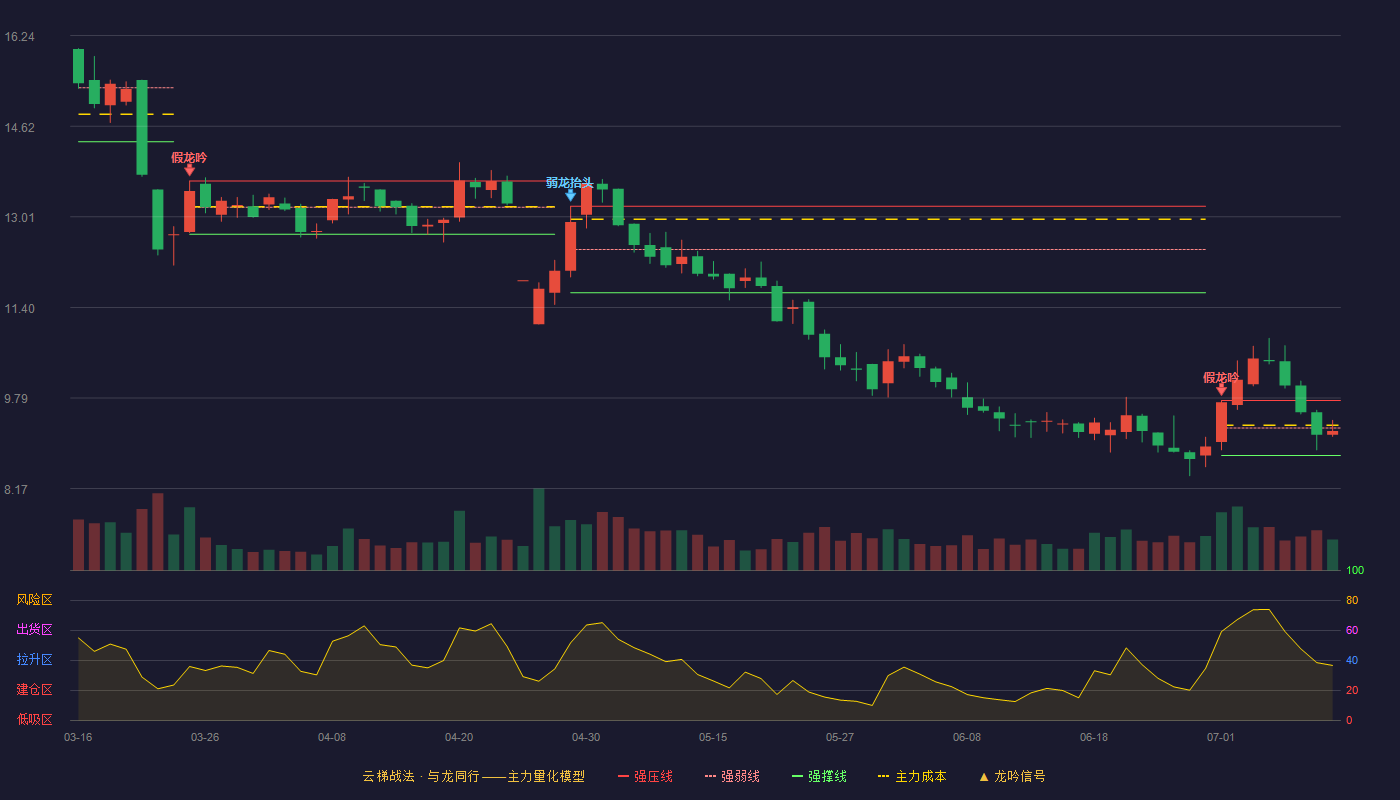Click the 80 indicator axis value
This screenshot has height=800, width=1400.
click(1352, 600)
